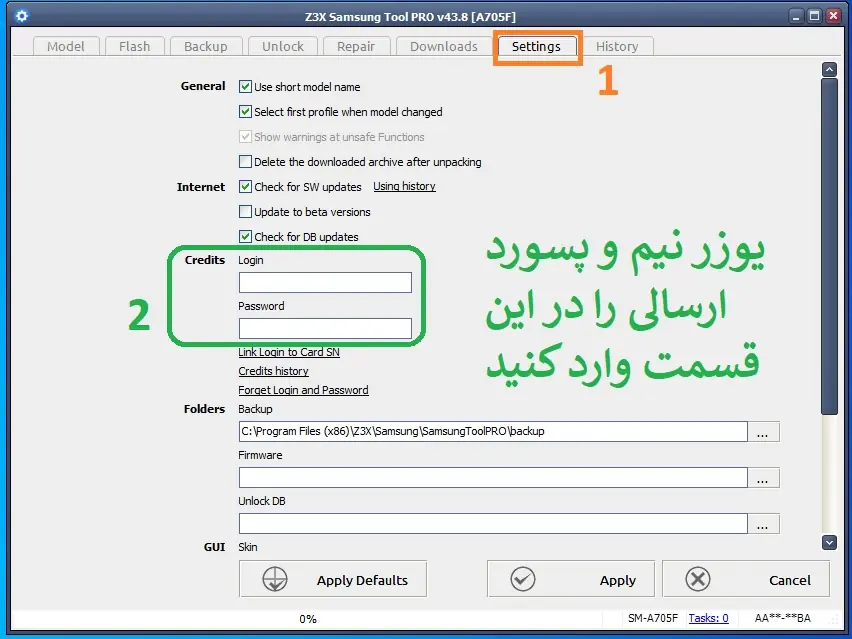This screenshot has height=639, width=852.
Task: Click the Login input field
Action: pos(325,283)
